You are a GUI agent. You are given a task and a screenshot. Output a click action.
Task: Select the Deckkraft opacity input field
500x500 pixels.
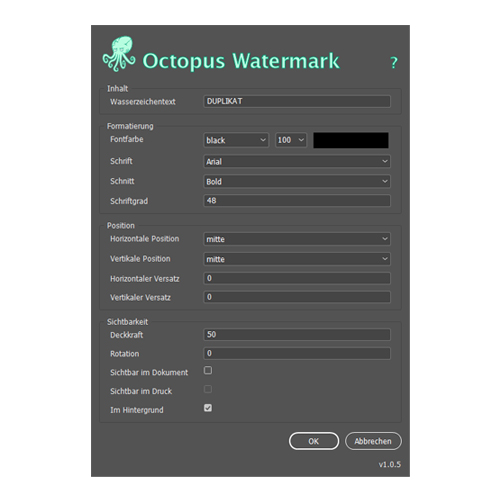coord(297,335)
